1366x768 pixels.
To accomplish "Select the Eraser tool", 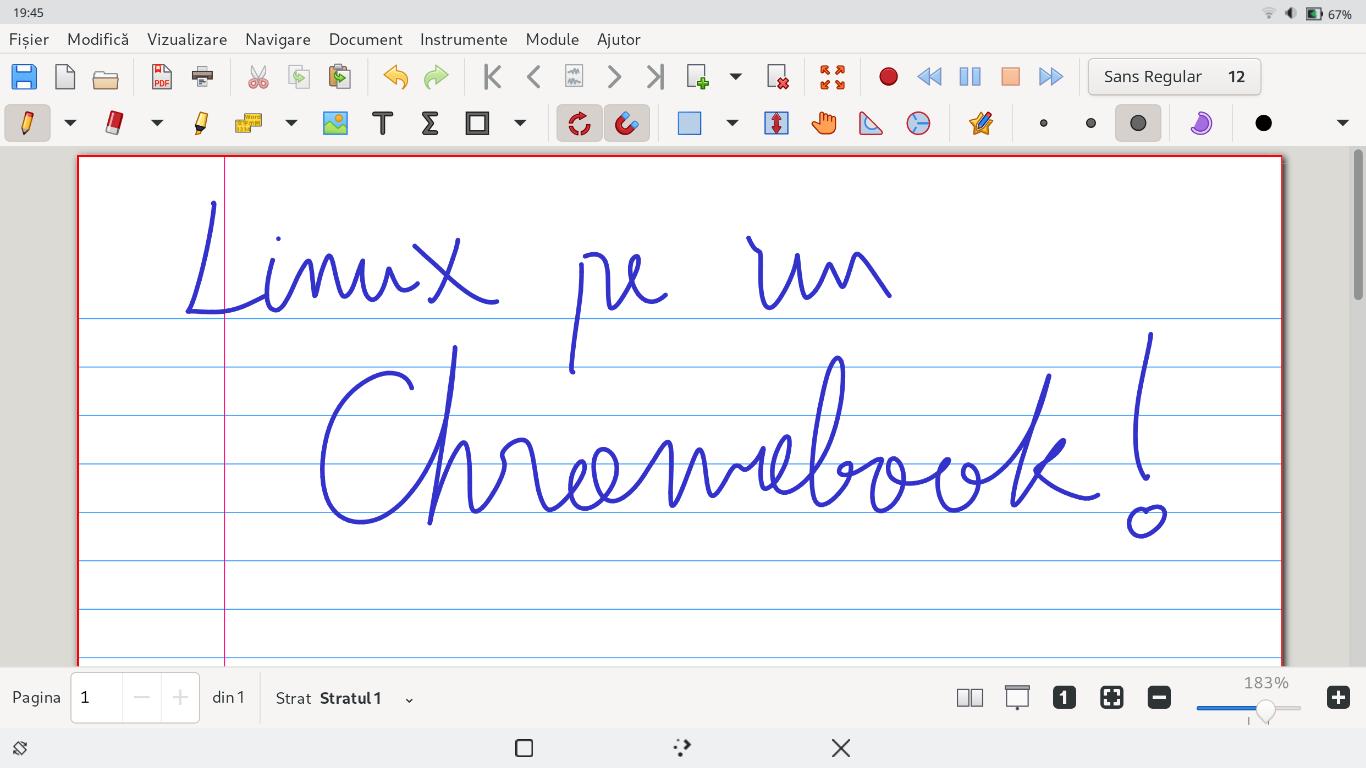I will (x=114, y=123).
